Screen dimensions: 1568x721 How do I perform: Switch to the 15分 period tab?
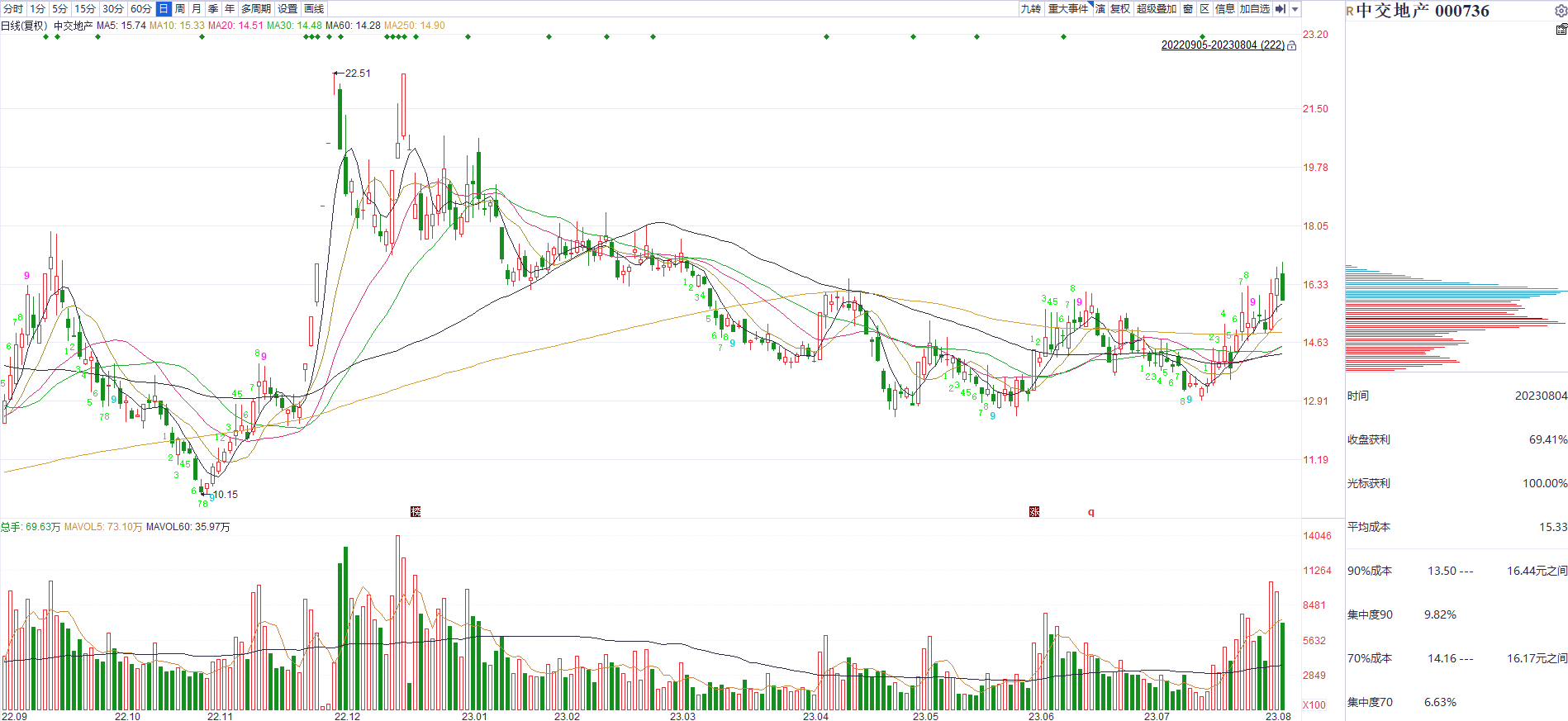click(85, 9)
